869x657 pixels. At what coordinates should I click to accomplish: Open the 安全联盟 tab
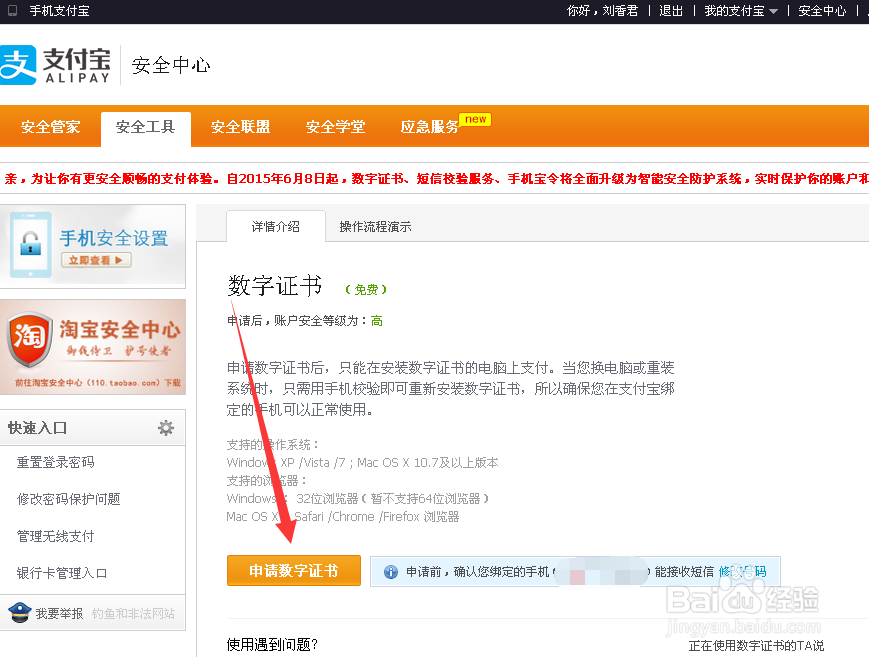point(241,127)
